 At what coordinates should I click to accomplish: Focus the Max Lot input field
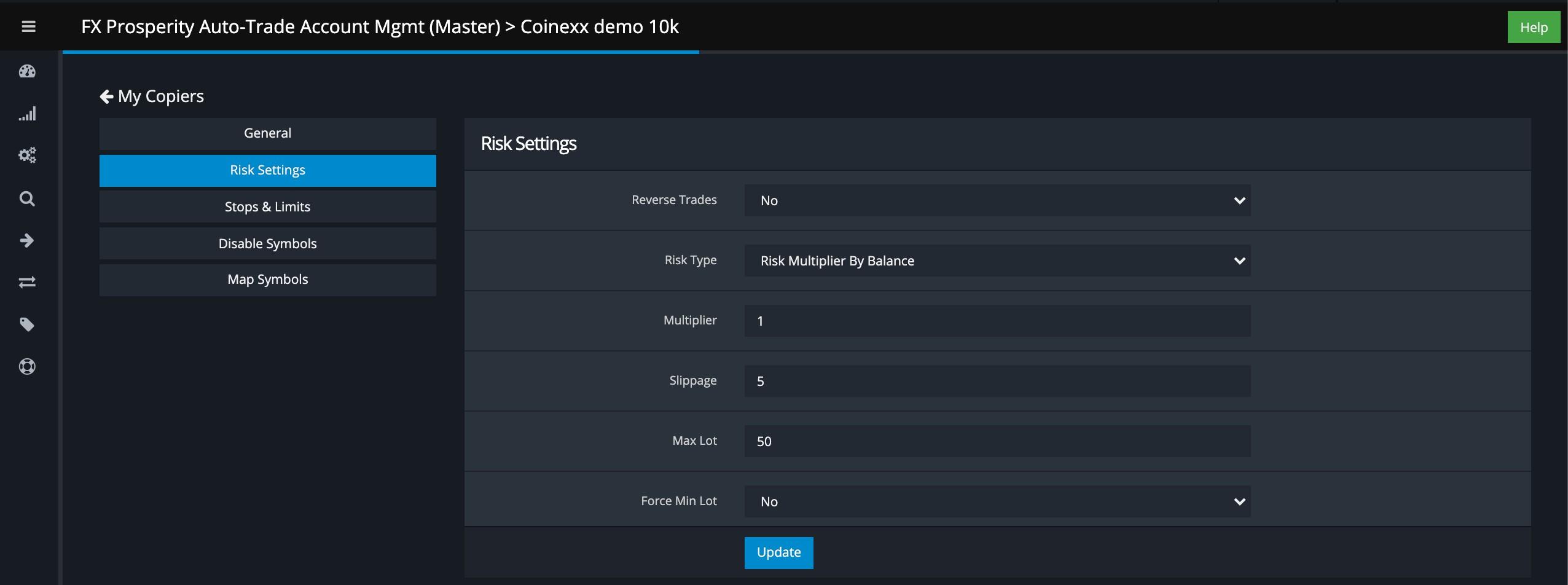tap(997, 441)
